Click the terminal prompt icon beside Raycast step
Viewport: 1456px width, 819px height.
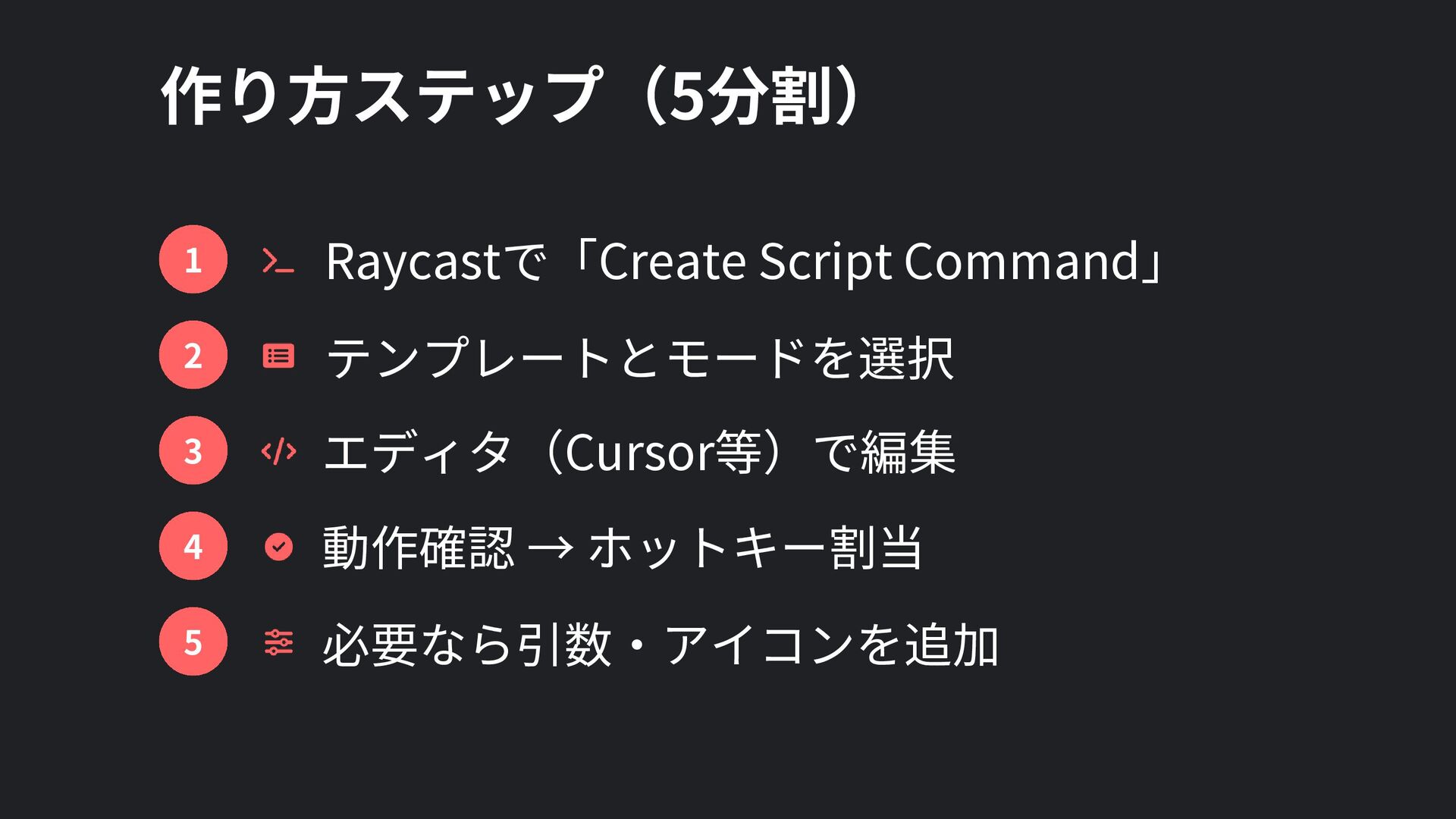[x=278, y=260]
